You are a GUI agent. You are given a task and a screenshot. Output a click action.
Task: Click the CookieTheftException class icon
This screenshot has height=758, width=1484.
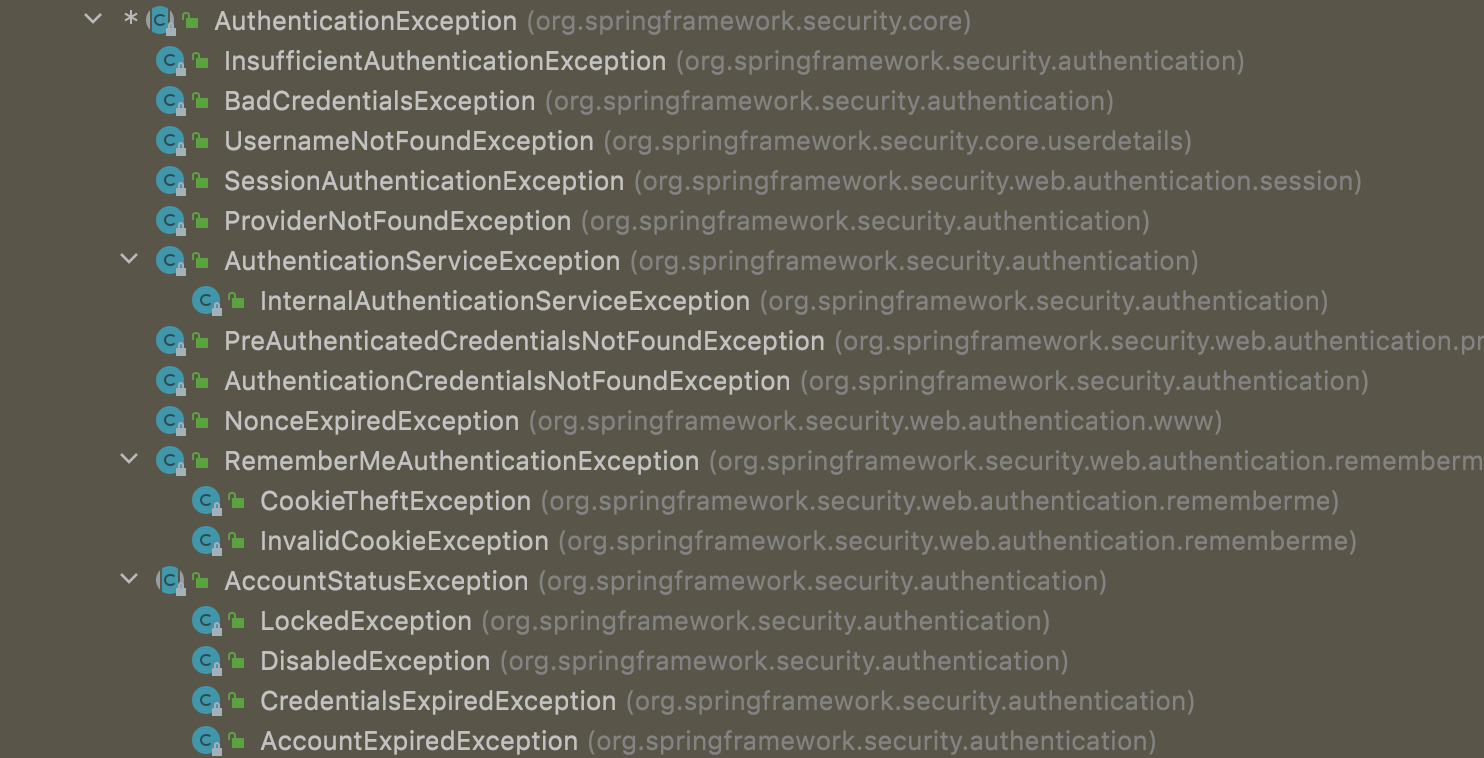(x=207, y=501)
